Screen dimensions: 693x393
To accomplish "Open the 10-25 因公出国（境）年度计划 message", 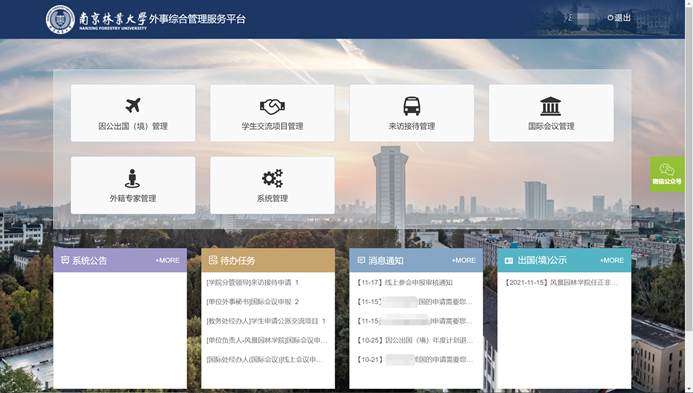I will tap(414, 340).
